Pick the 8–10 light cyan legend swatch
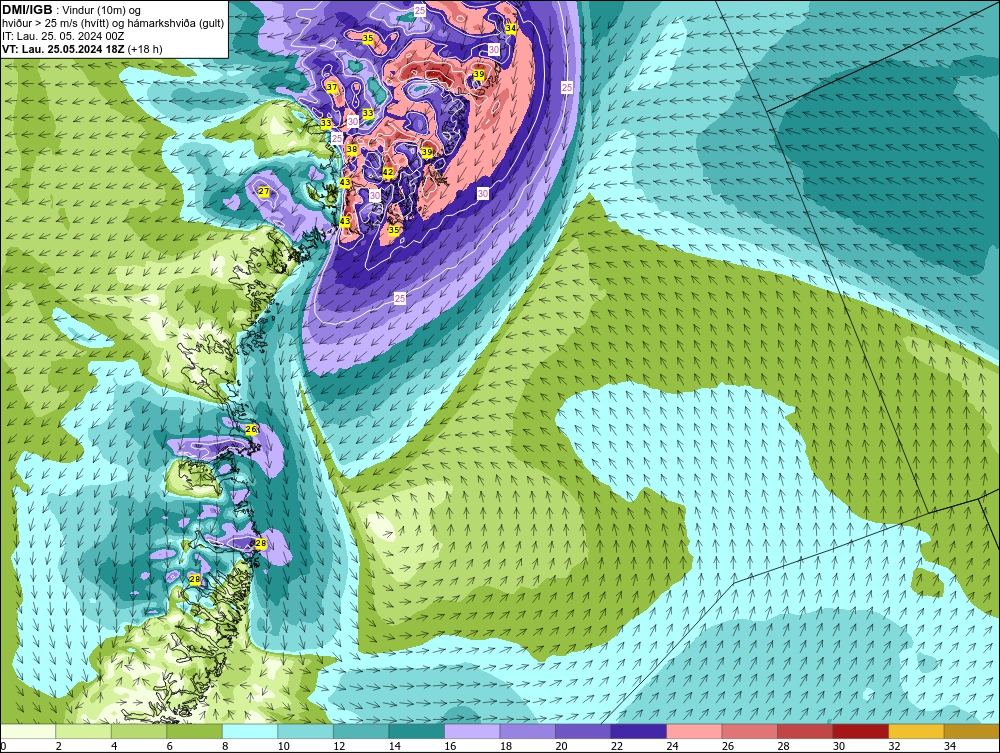1000x753 pixels. 250,731
